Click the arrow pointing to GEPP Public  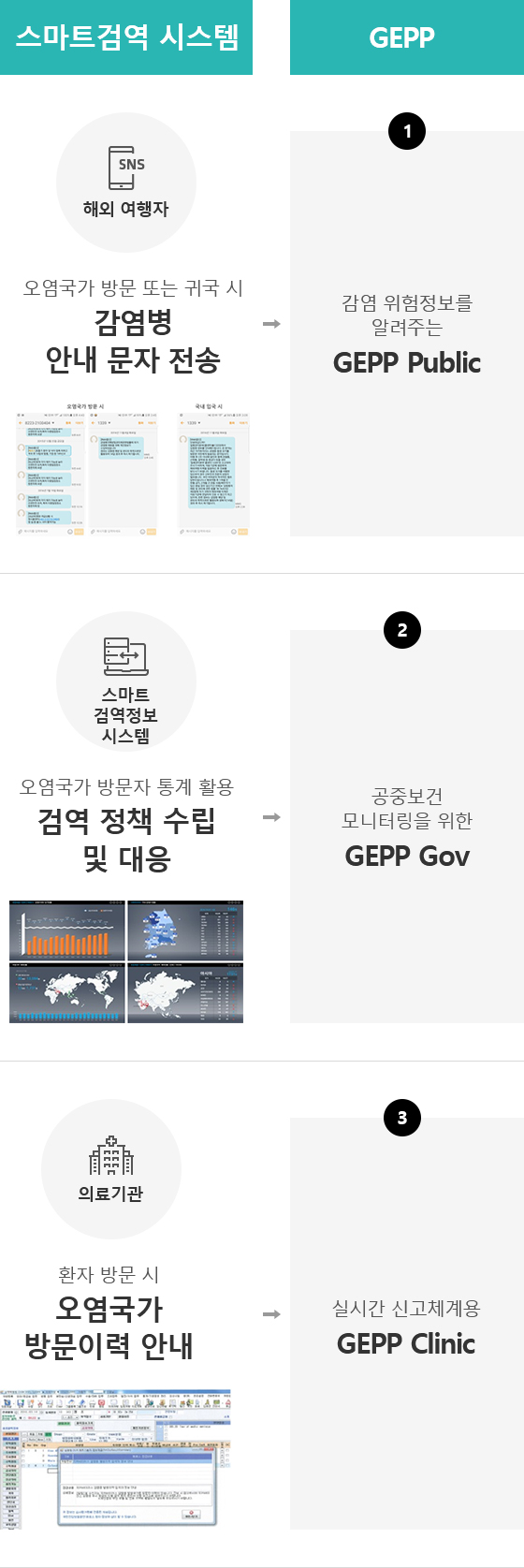pyautogui.click(x=271, y=324)
